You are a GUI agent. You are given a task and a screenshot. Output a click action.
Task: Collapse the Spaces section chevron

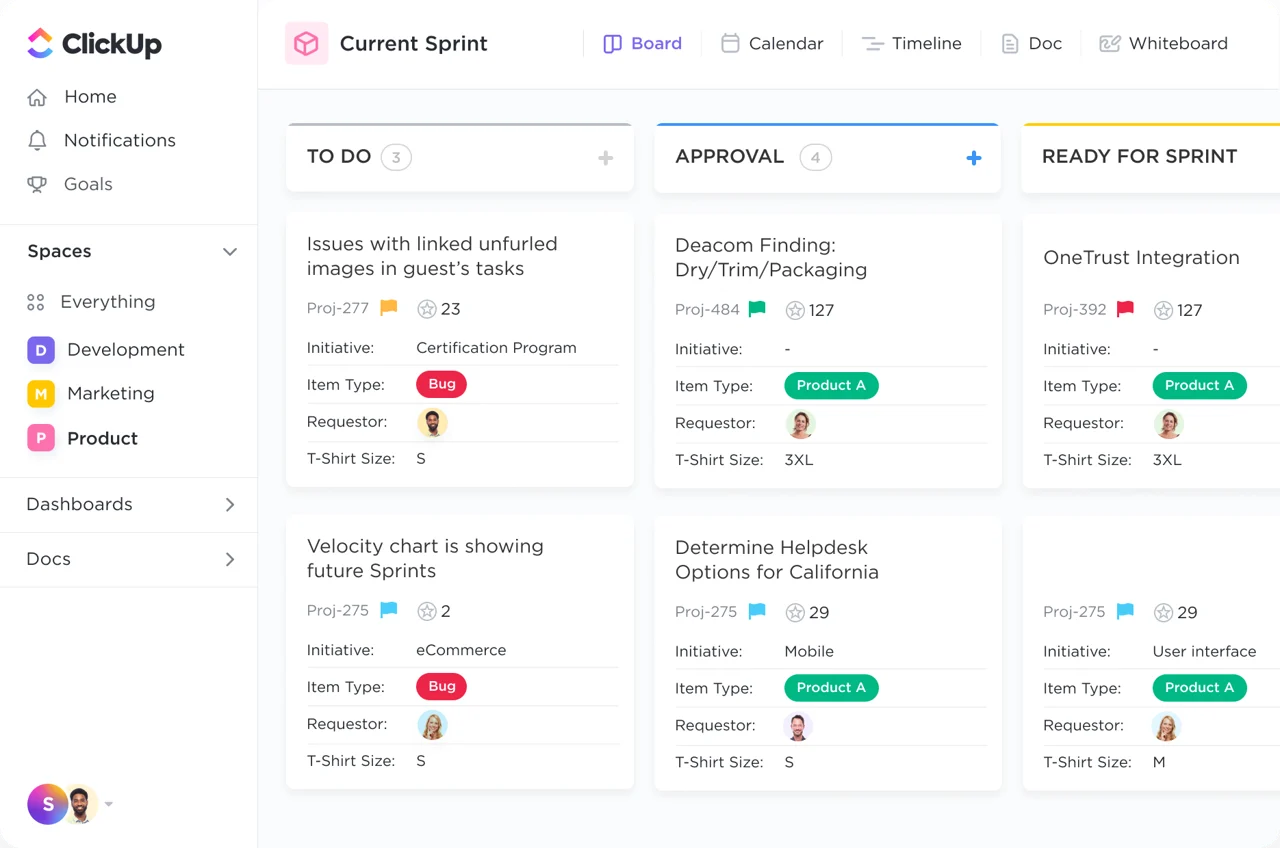[x=230, y=252]
